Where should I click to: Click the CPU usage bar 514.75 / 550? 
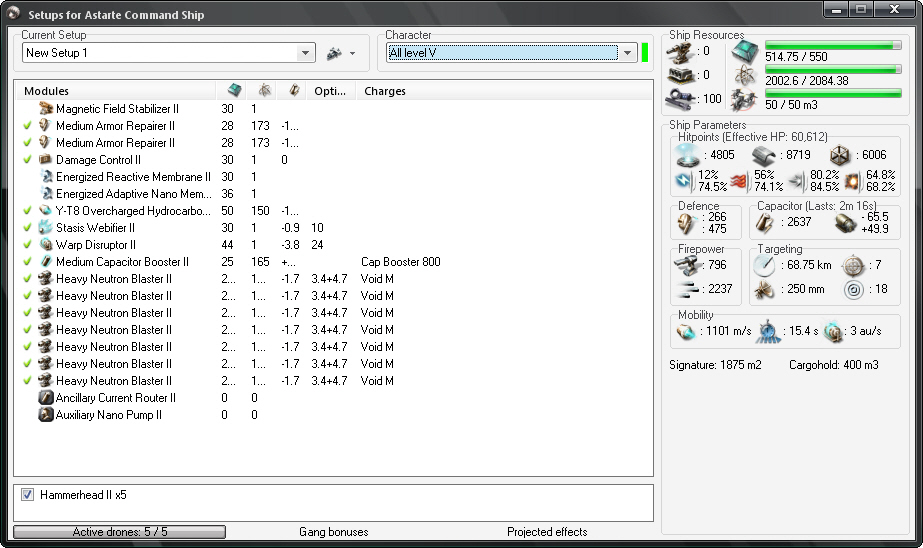click(833, 45)
